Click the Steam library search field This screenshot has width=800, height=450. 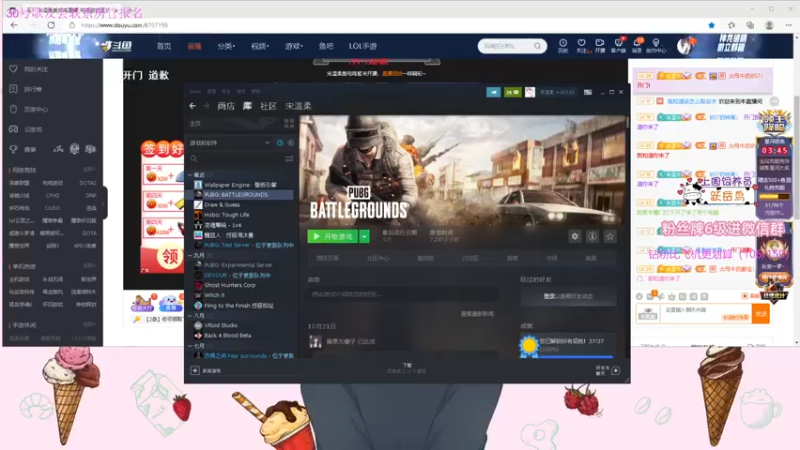(236, 159)
